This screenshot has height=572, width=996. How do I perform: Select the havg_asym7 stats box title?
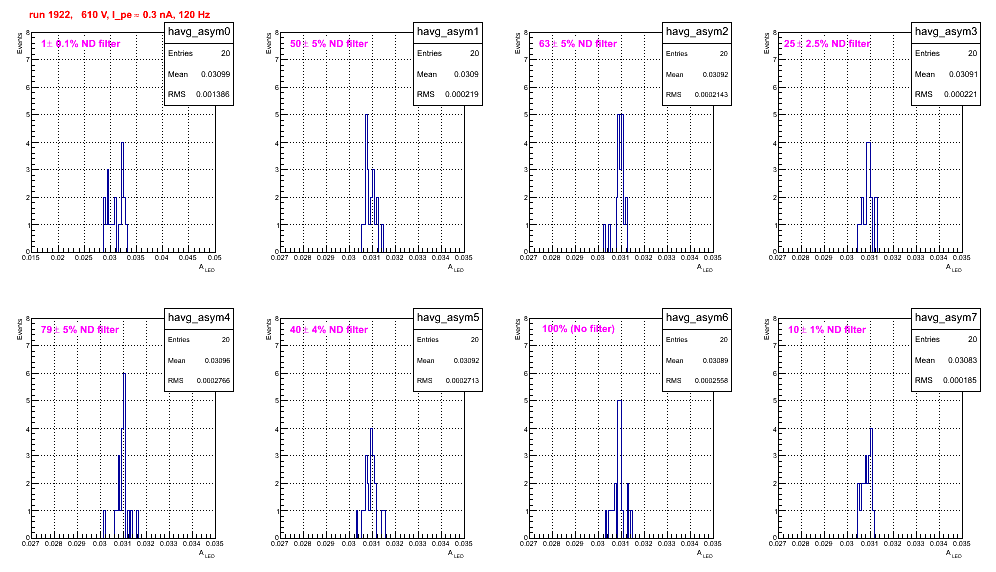[946, 318]
